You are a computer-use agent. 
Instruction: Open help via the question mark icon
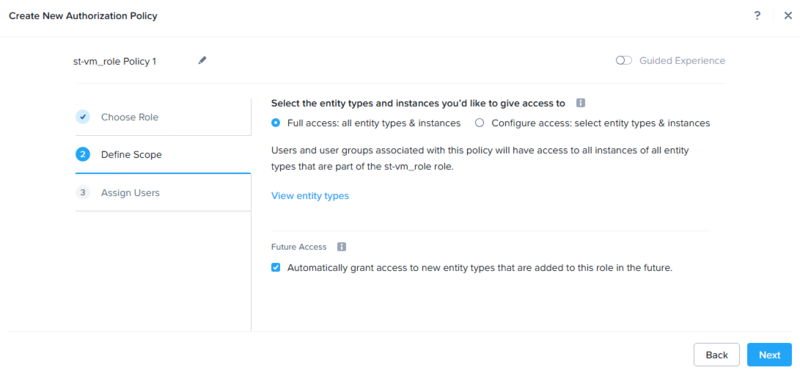pyautogui.click(x=757, y=15)
